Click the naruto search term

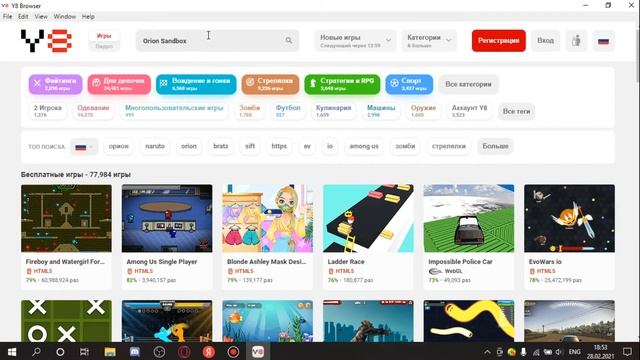tap(155, 146)
